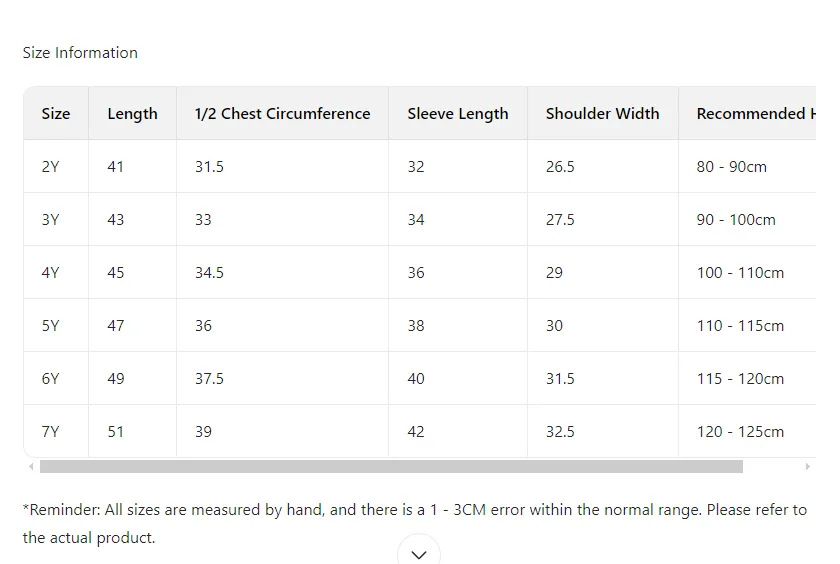Expand section with the down chevron
Image resolution: width=840 pixels, height=564 pixels.
pyautogui.click(x=419, y=553)
